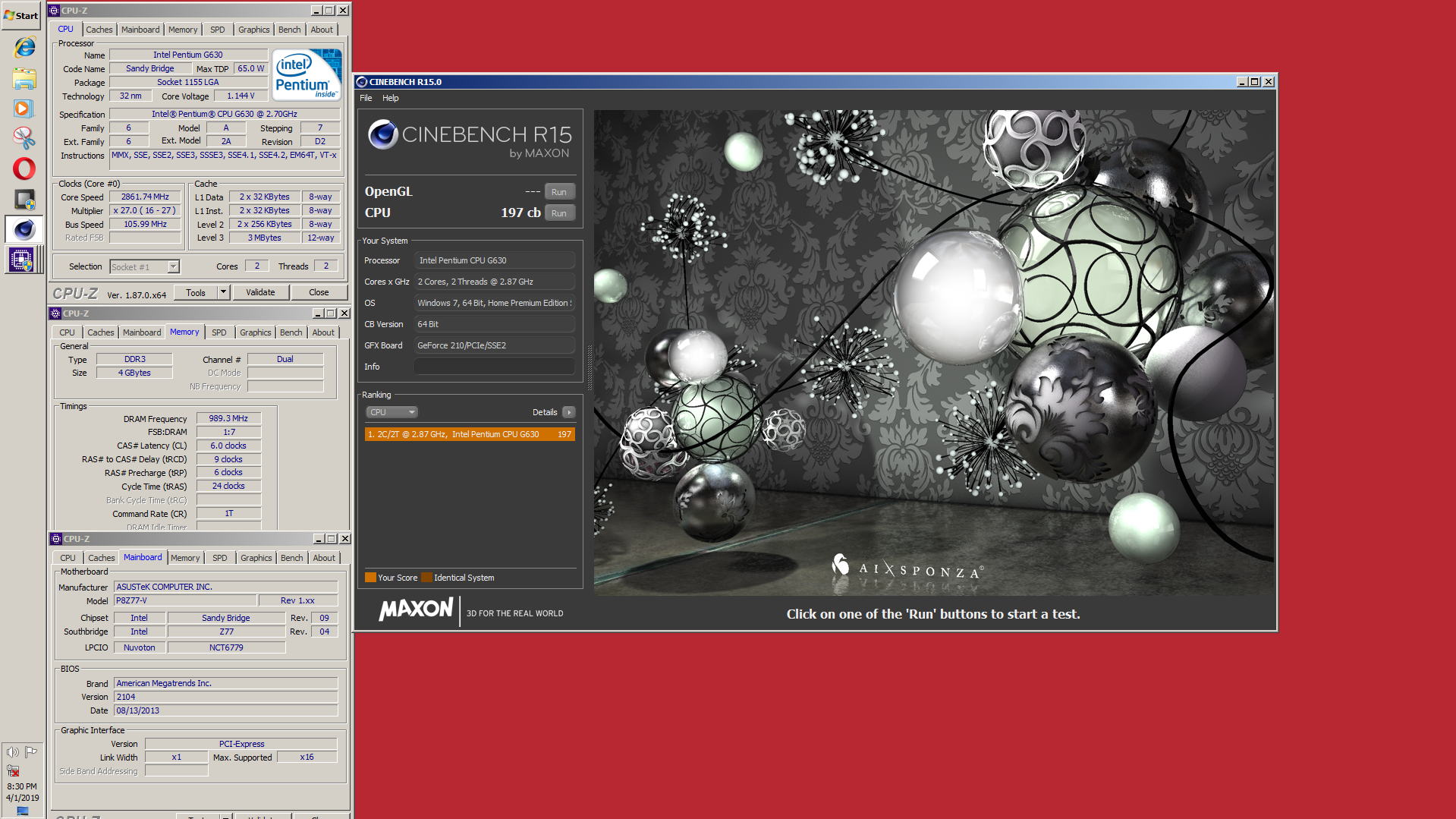Expand the Tools dropdown arrow in CPU-Z

pyautogui.click(x=223, y=292)
